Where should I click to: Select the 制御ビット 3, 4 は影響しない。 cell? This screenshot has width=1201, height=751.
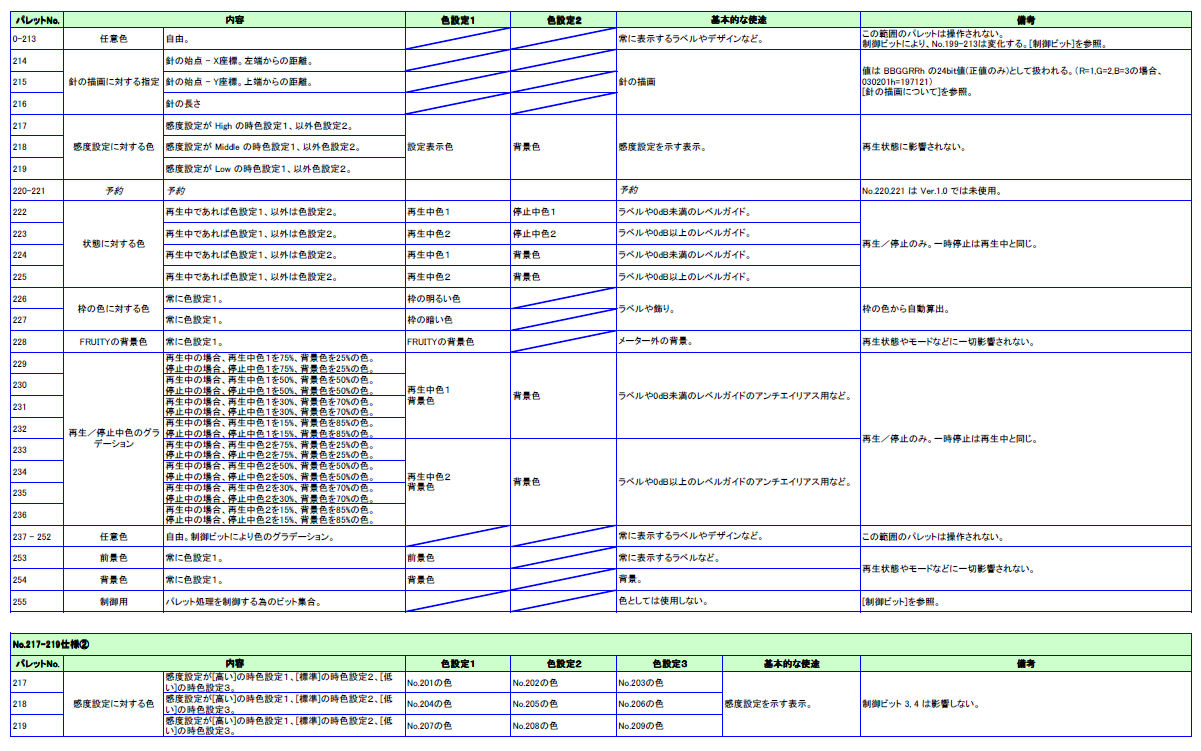1027,704
